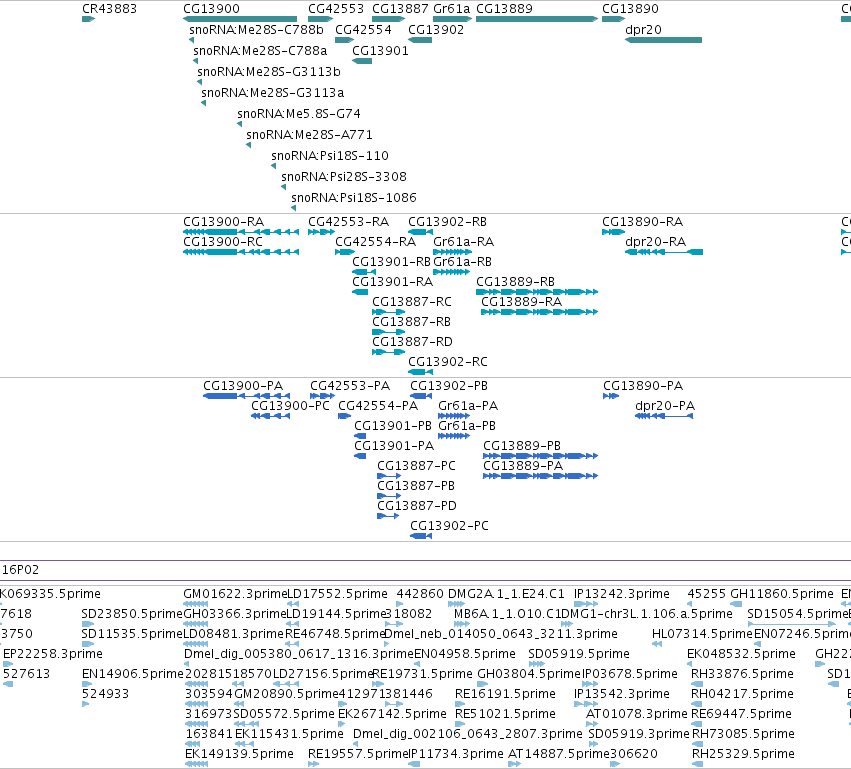The height and width of the screenshot is (769, 851).
Task: Select transcript CG13900-RA
Action: pyautogui.click(x=241, y=232)
